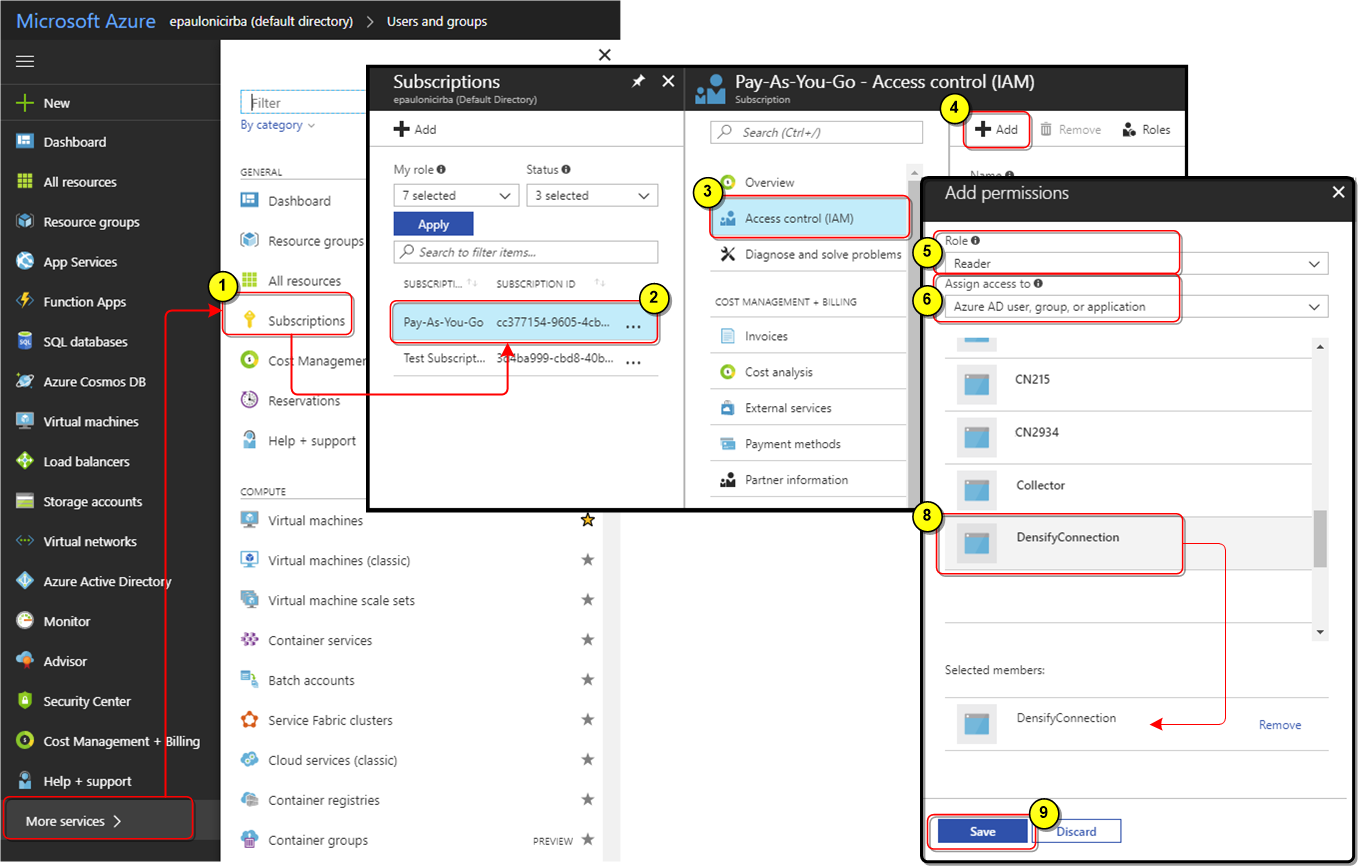Open ellipsis menu for Pay-As-You-Go subscription
This screenshot has height=866, width=1358.
click(633, 324)
